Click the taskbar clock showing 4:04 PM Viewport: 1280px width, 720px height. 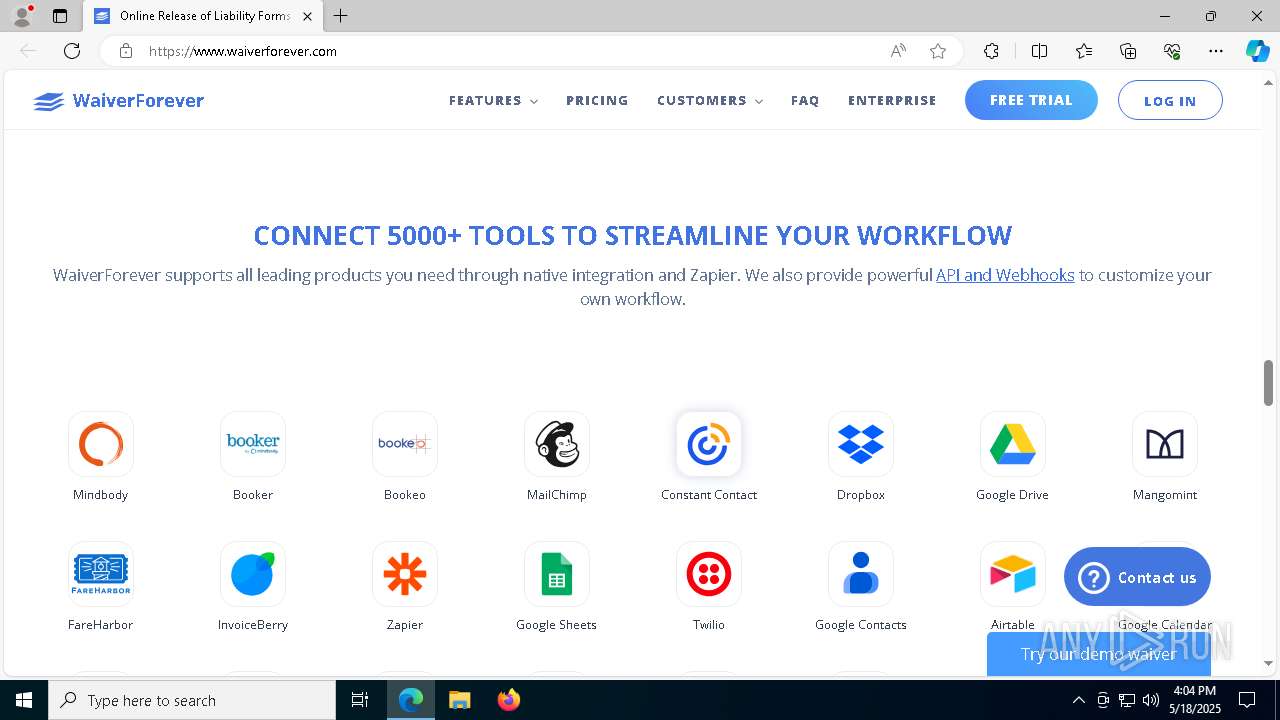pyautogui.click(x=1194, y=700)
